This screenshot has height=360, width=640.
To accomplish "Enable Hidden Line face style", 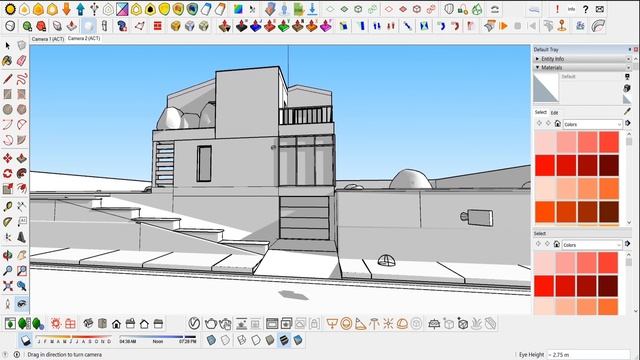I will coord(256,340).
